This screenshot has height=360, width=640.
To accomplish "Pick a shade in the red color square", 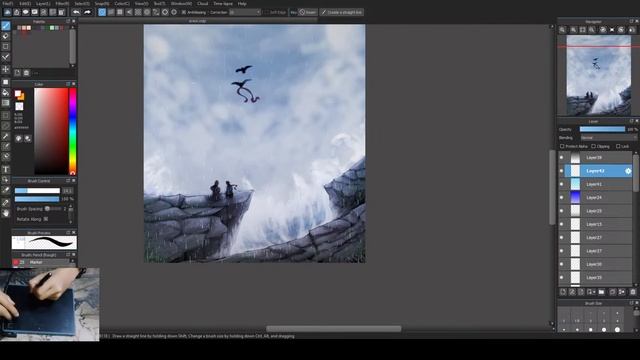I will coord(51,131).
